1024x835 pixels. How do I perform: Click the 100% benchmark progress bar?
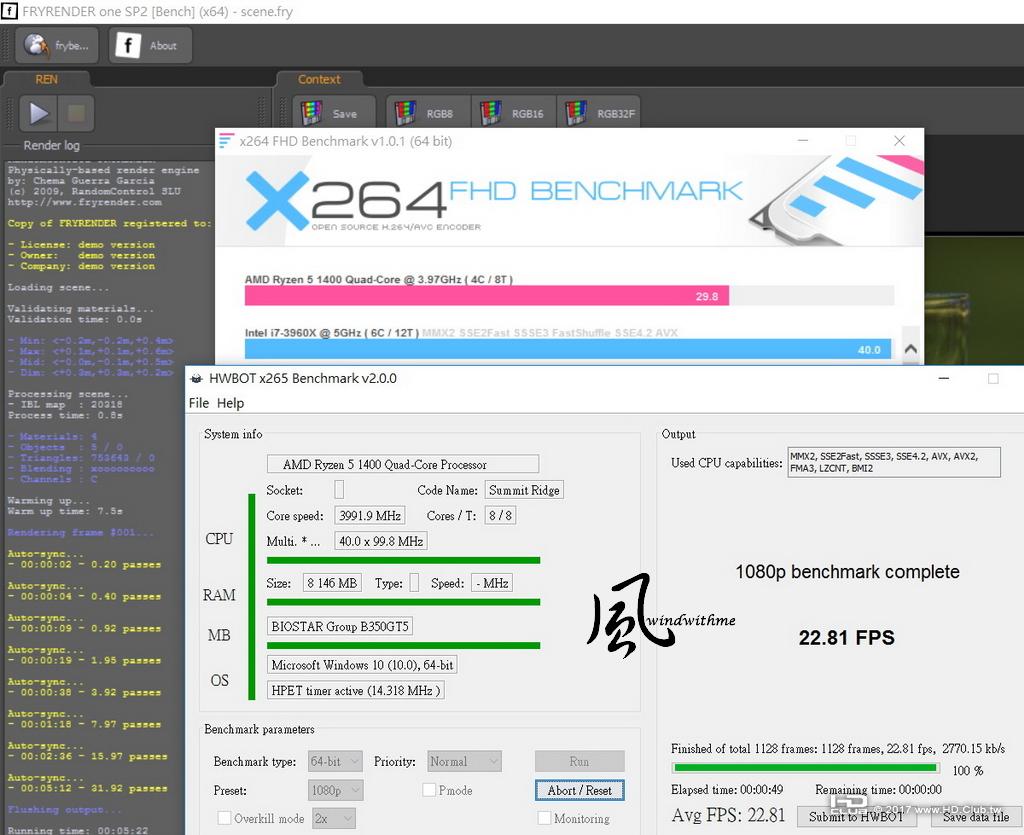(806, 768)
